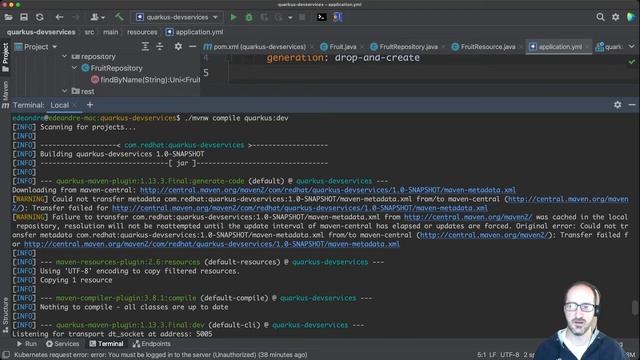Collapse the FruitRepository tree node
The height and width of the screenshot is (360, 640).
(75, 68)
